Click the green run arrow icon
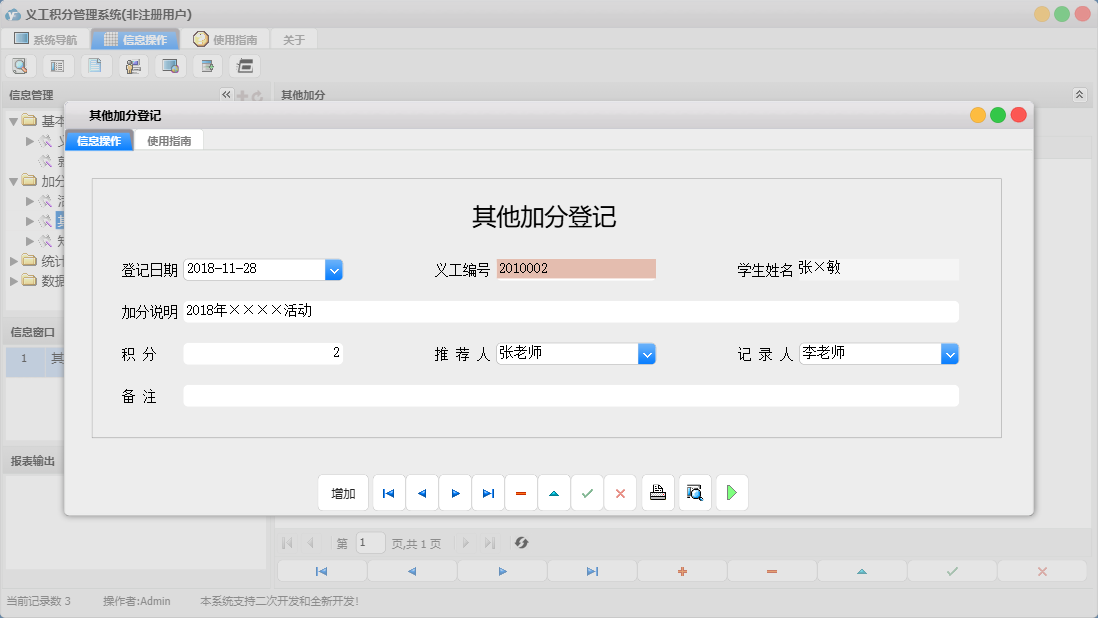1098x618 pixels. point(731,492)
